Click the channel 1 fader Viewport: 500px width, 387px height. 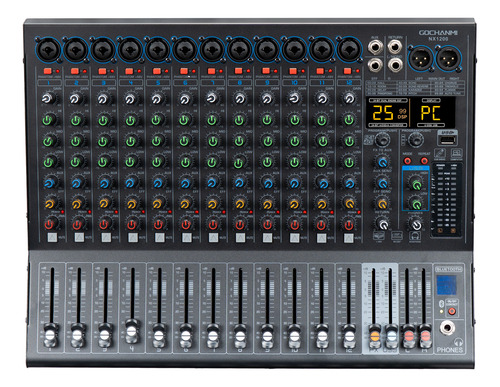[51, 334]
